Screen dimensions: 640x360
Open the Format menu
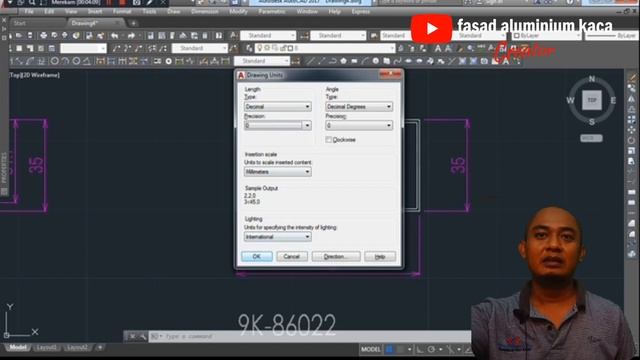122,11
